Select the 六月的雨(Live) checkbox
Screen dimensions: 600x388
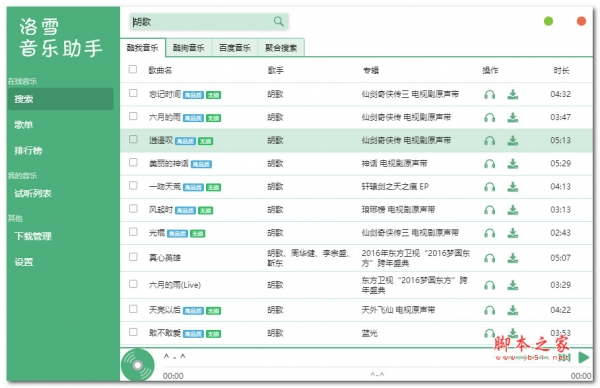coord(133,284)
